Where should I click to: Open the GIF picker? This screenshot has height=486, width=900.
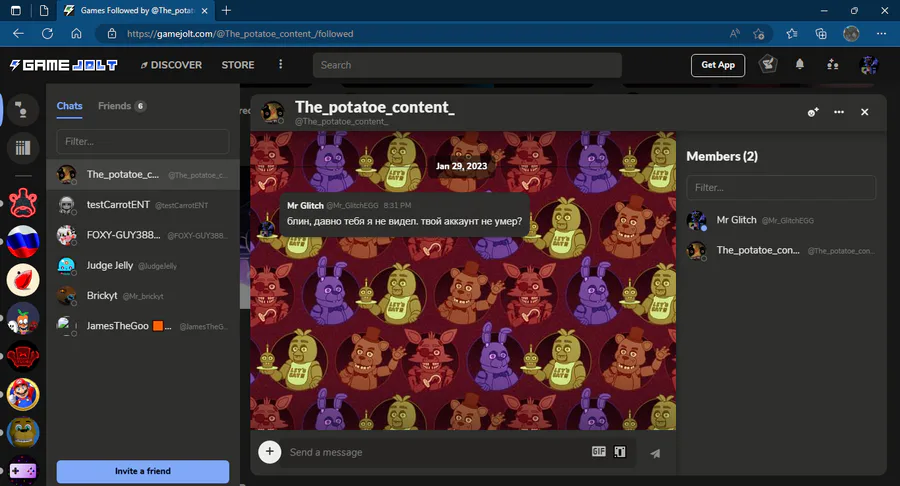(599, 452)
